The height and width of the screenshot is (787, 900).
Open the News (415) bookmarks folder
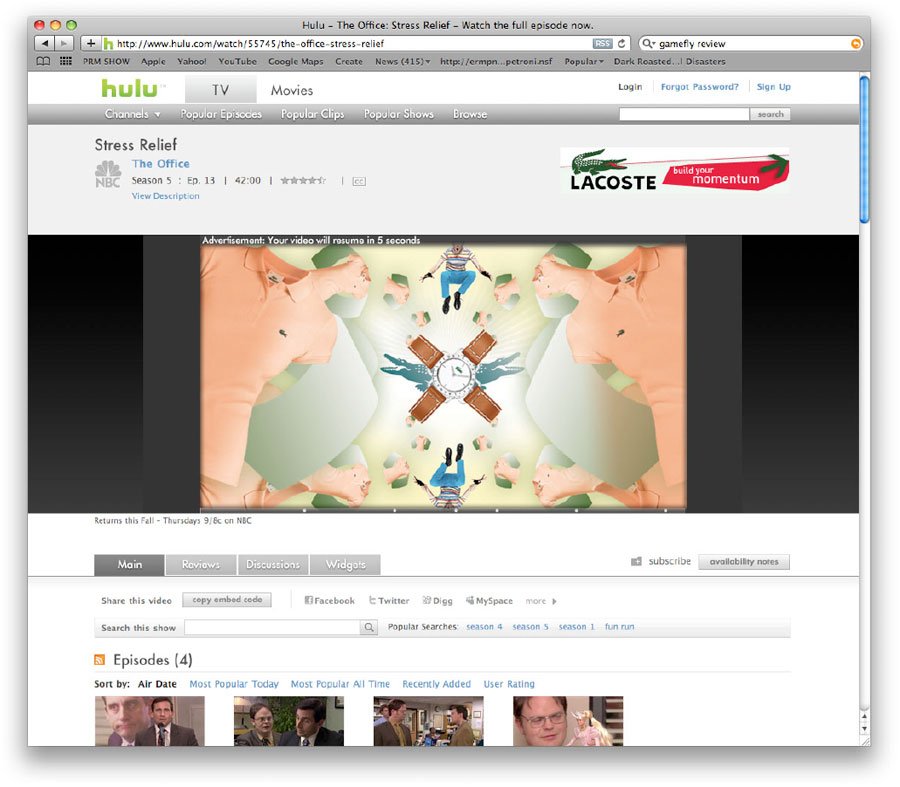402,61
